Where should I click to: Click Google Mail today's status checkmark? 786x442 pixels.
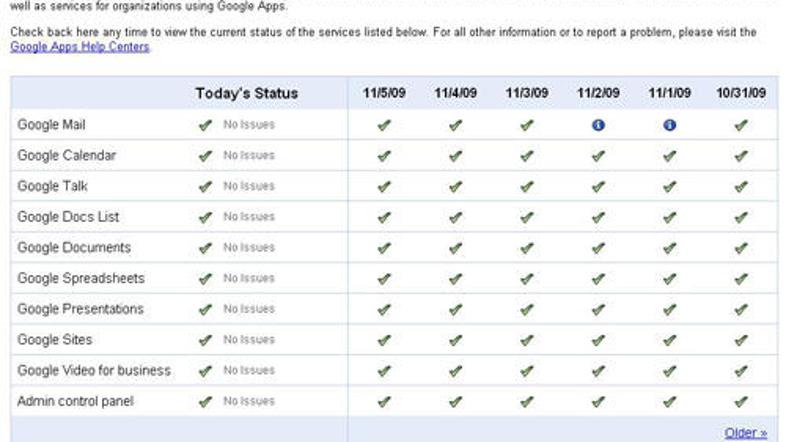tap(205, 126)
